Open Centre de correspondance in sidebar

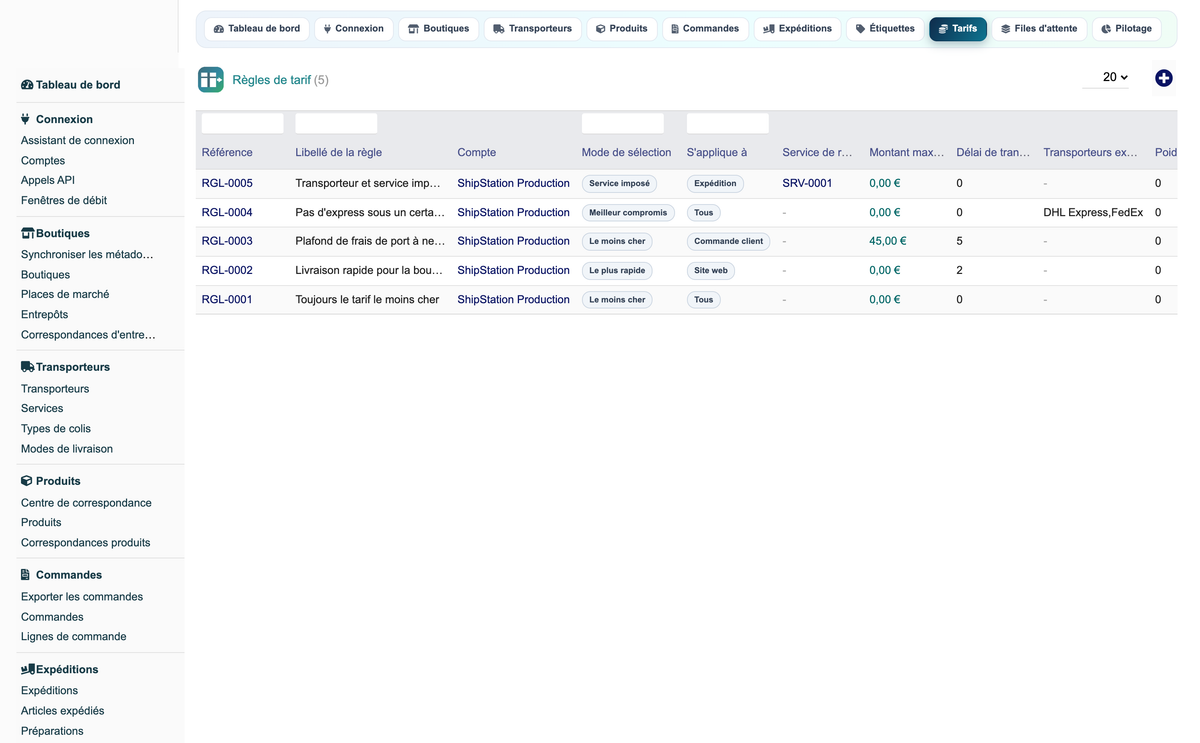(86, 503)
